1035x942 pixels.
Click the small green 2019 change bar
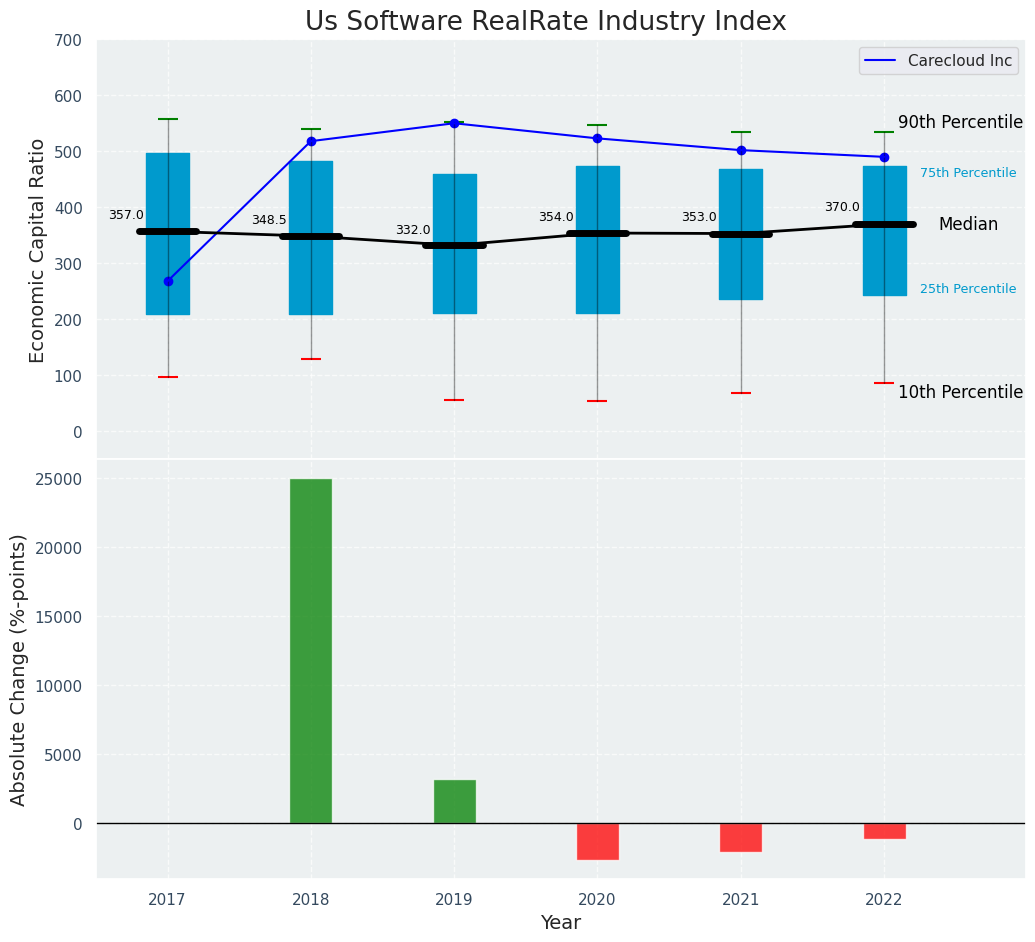click(x=454, y=801)
